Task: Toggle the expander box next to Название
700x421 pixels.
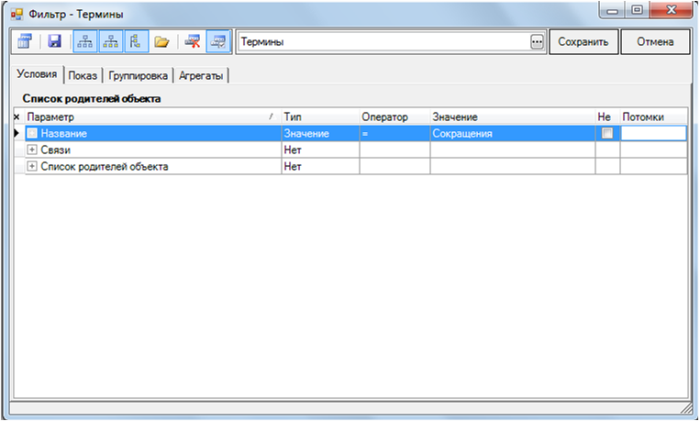Action: pos(32,133)
